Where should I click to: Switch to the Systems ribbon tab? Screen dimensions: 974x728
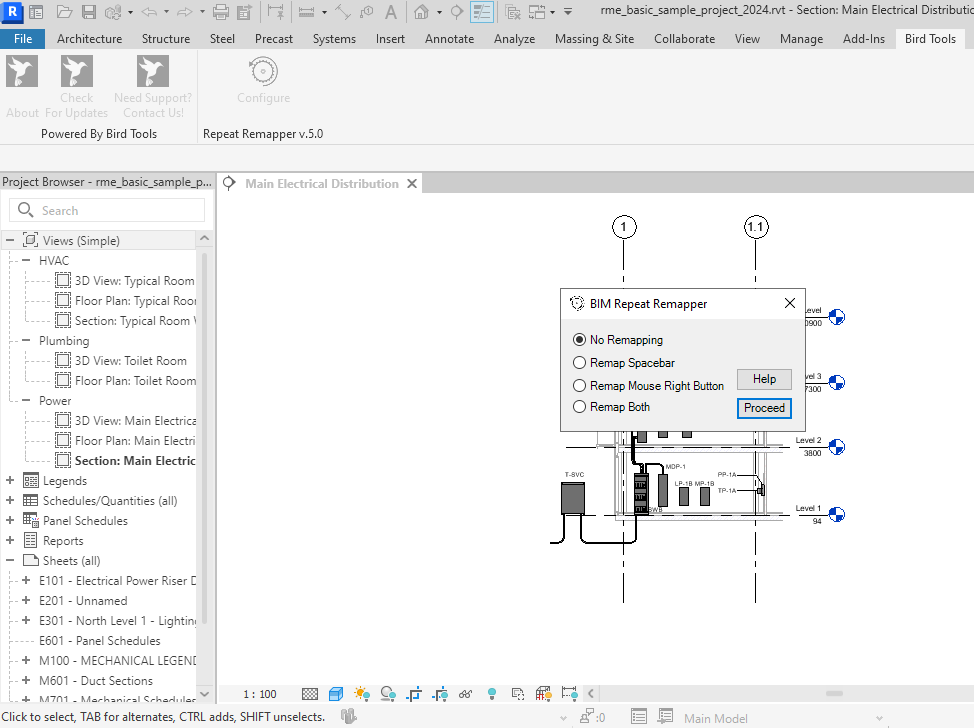tap(333, 39)
